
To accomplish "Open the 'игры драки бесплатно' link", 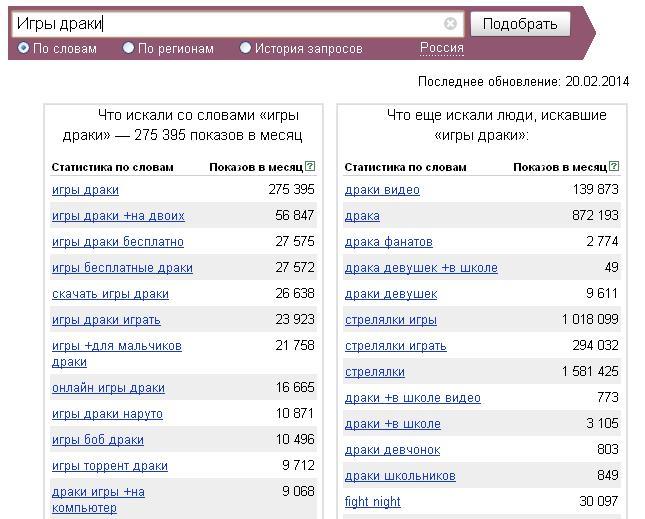I will (x=118, y=242).
